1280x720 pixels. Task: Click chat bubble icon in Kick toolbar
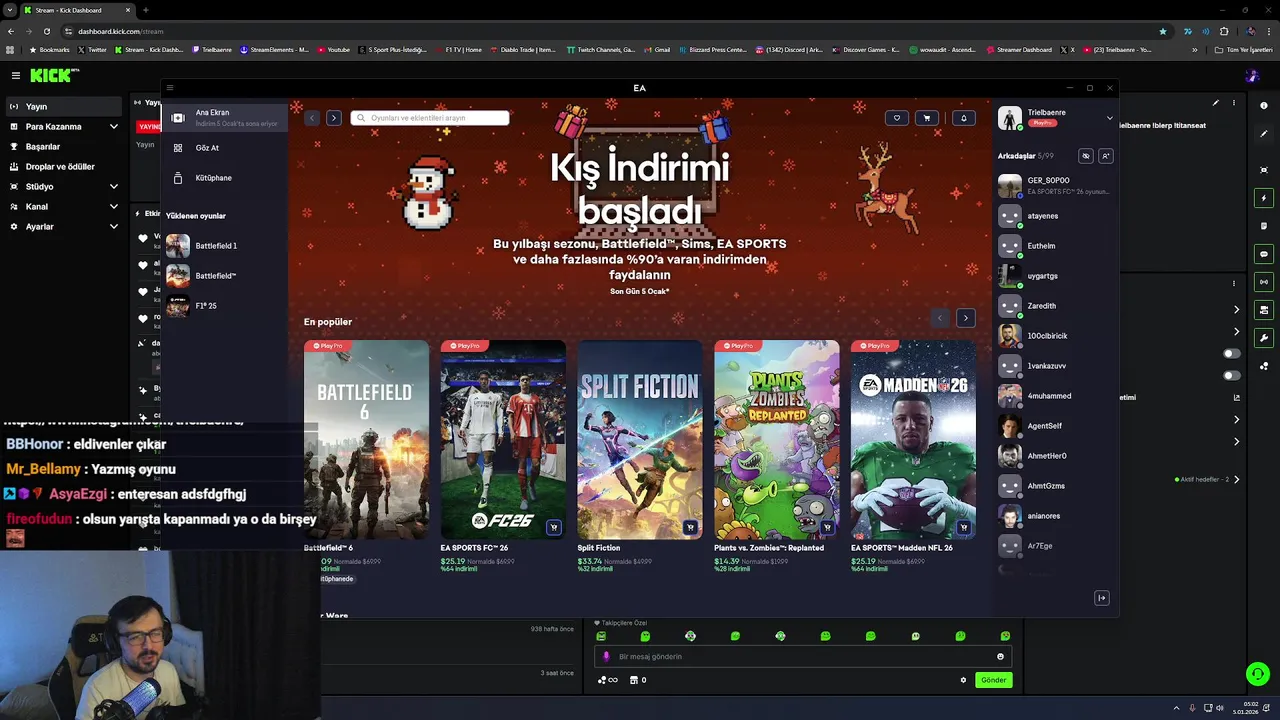click(x=1264, y=254)
